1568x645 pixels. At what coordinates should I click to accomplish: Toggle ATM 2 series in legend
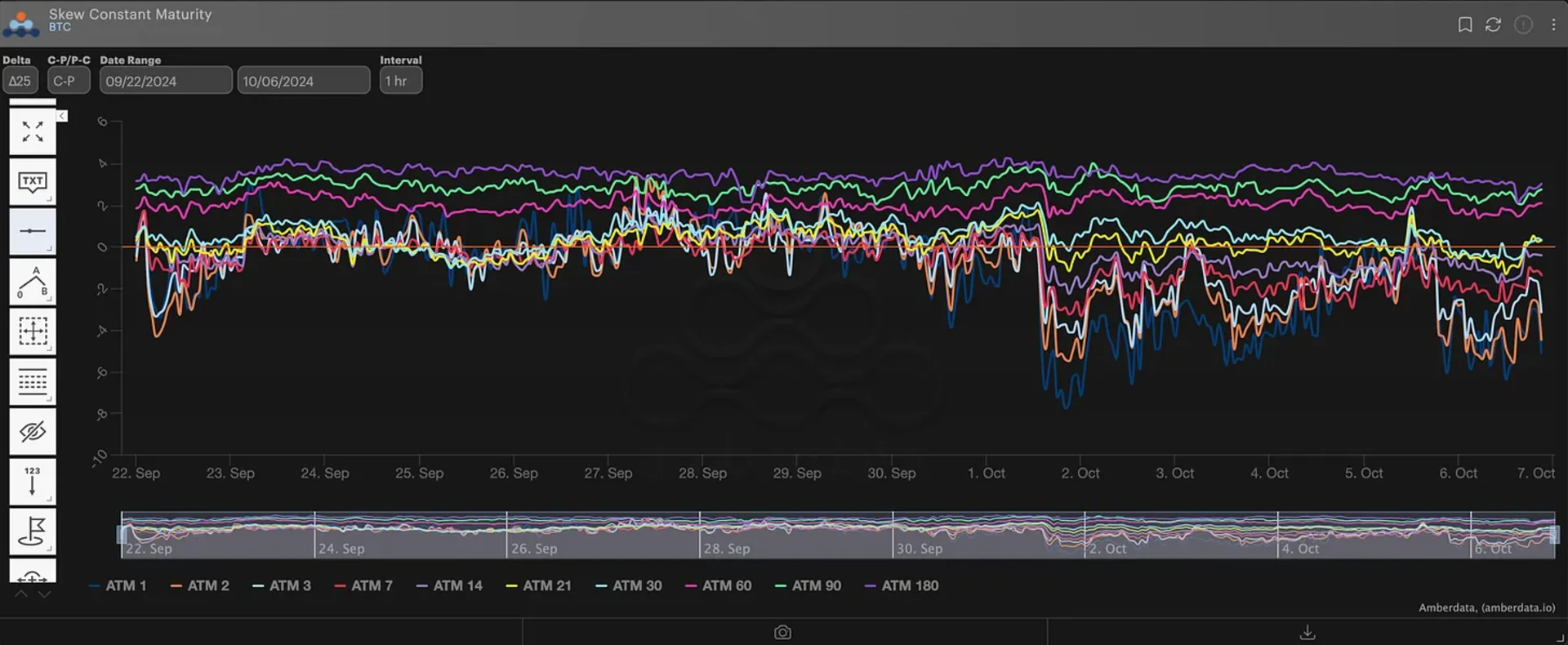pos(200,585)
